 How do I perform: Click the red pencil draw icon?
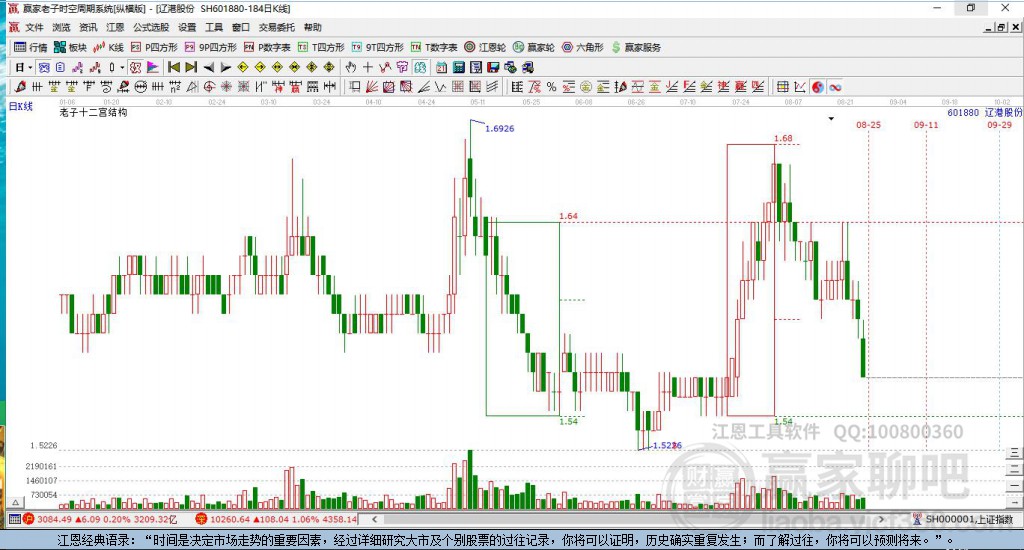coord(20,86)
